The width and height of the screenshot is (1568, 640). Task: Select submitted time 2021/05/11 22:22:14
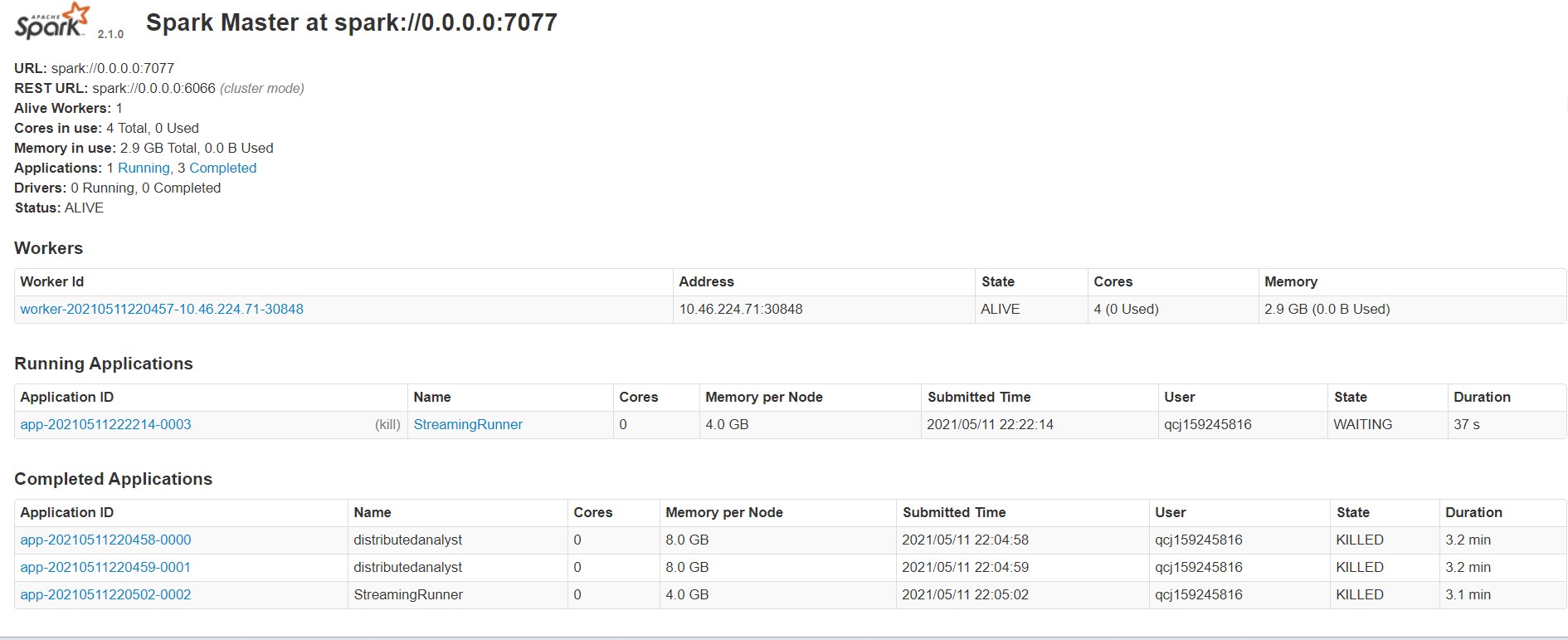[990, 424]
